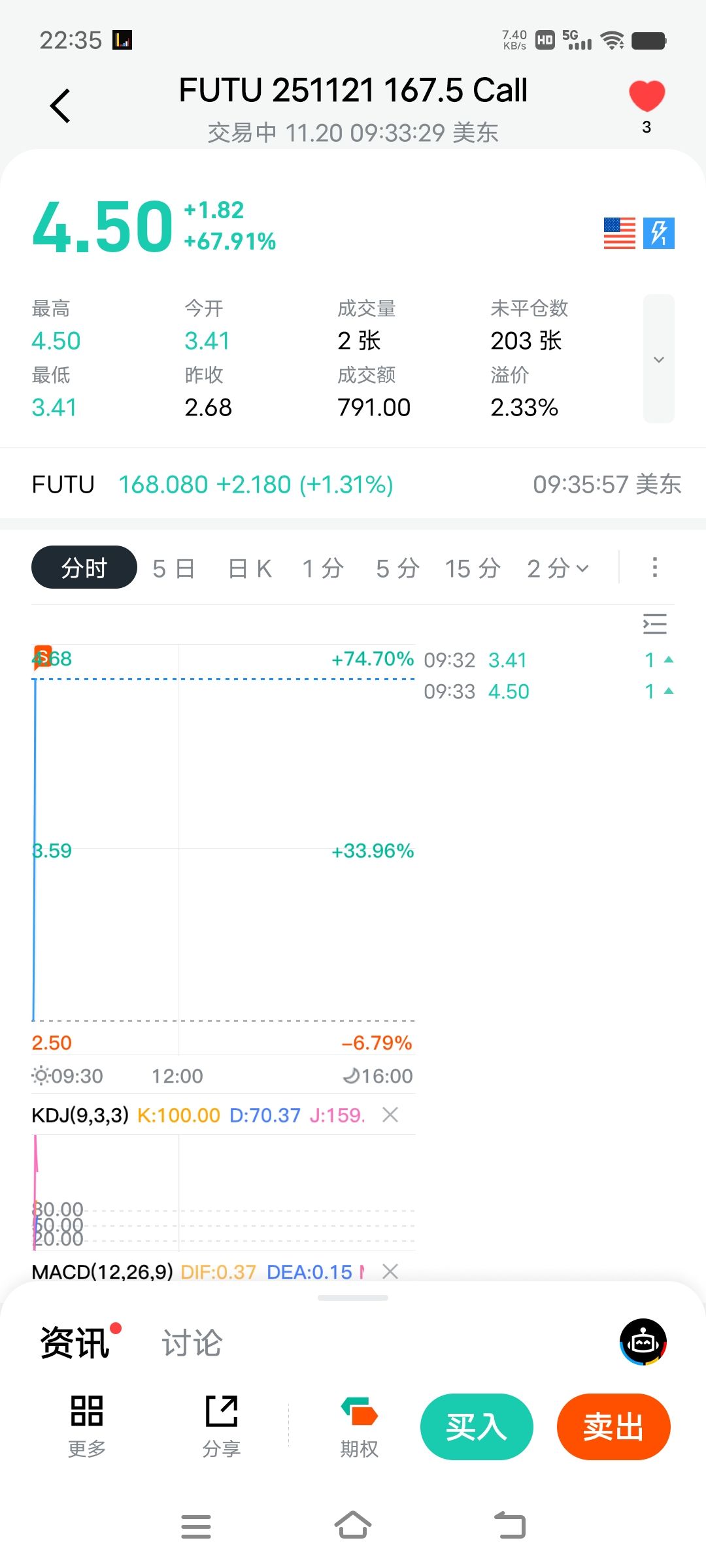Image resolution: width=706 pixels, height=1568 pixels.
Task: Switch to the 日K chart tab
Action: point(250,568)
